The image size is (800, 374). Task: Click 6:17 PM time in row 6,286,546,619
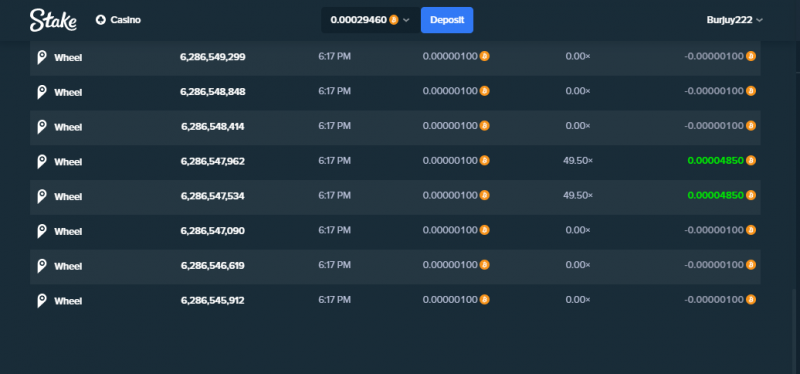click(x=334, y=265)
